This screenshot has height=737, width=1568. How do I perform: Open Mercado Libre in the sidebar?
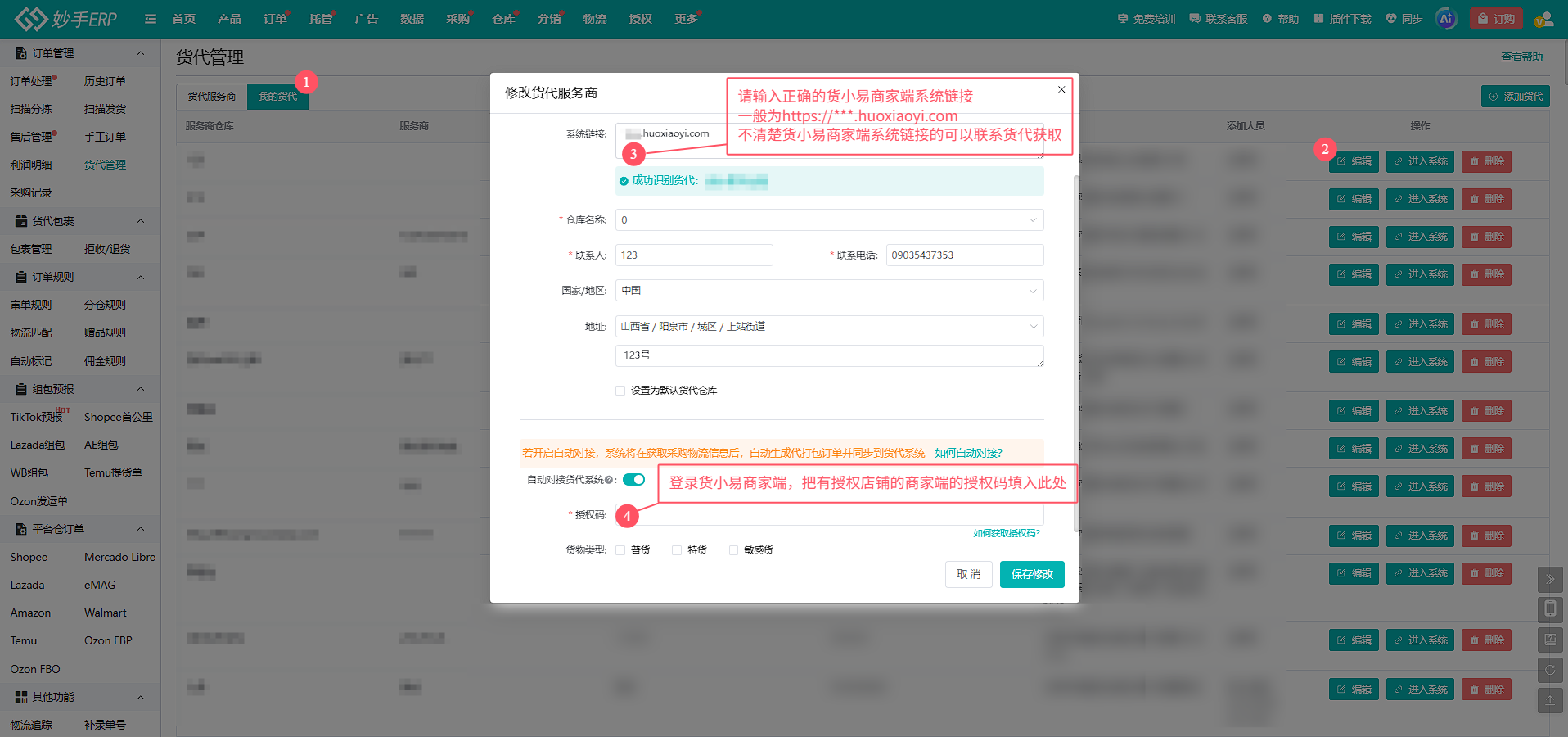pyautogui.click(x=119, y=557)
